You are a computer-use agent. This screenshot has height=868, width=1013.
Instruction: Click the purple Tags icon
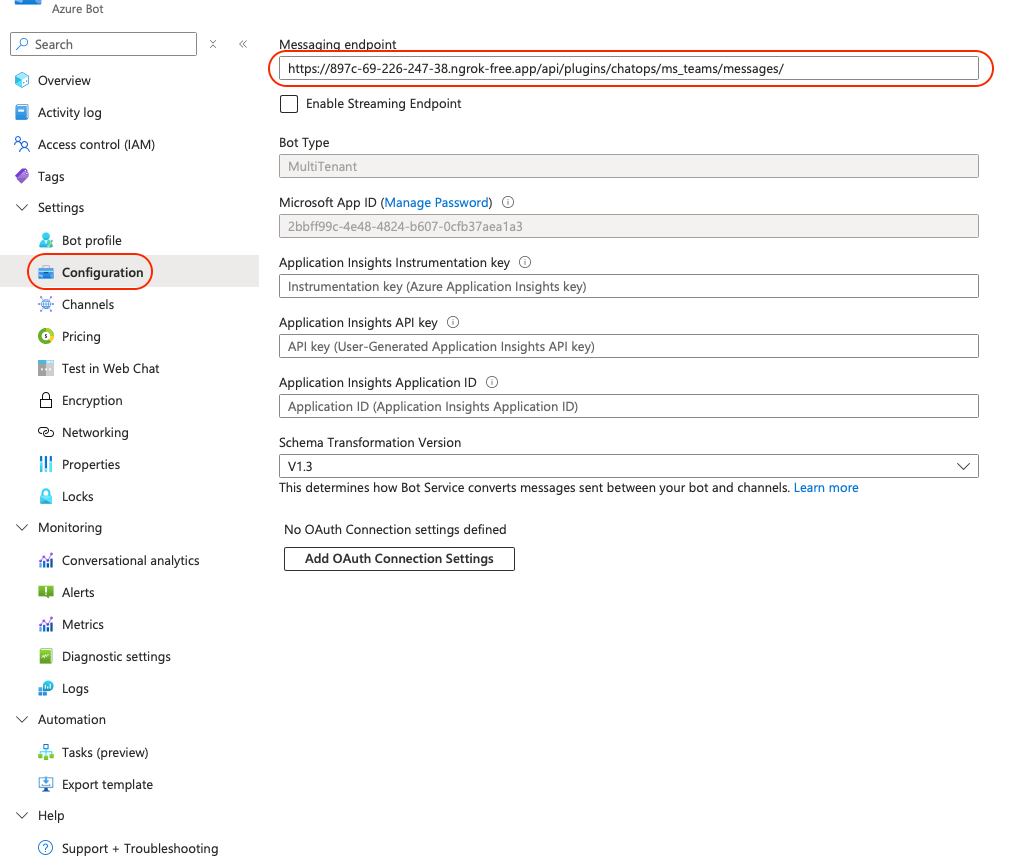pos(22,176)
